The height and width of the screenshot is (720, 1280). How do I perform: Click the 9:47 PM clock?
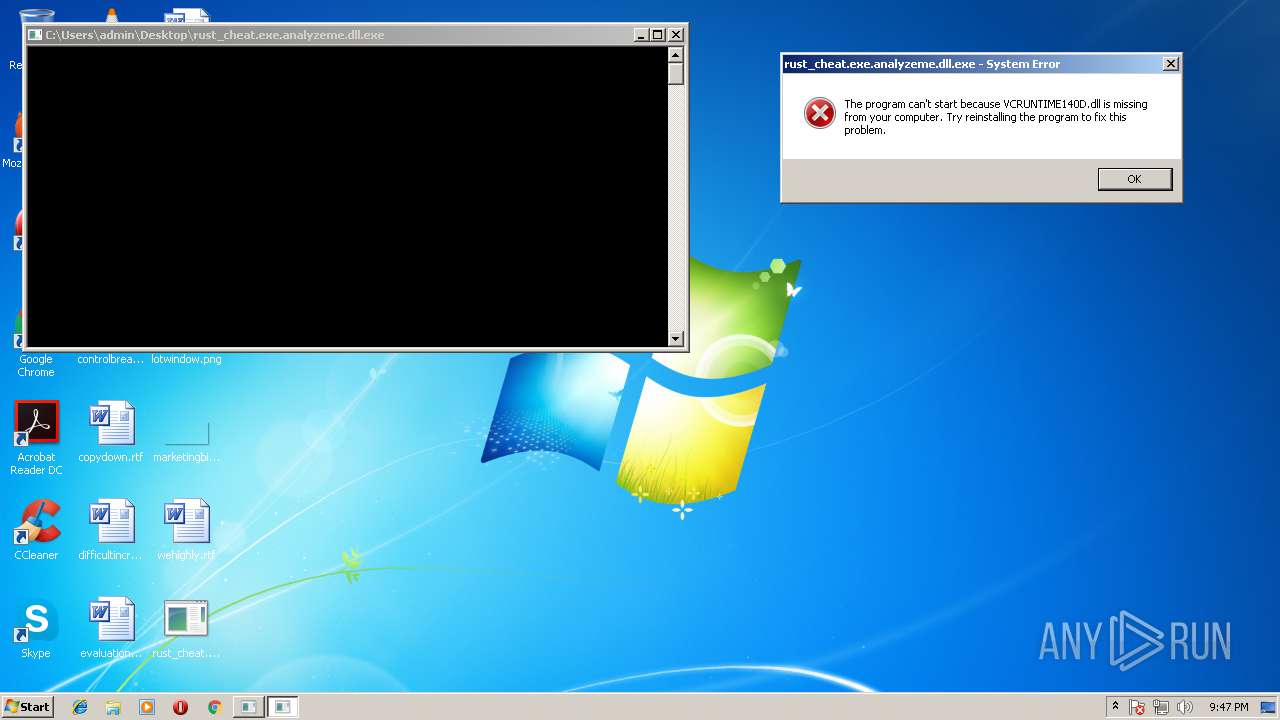(x=1229, y=707)
